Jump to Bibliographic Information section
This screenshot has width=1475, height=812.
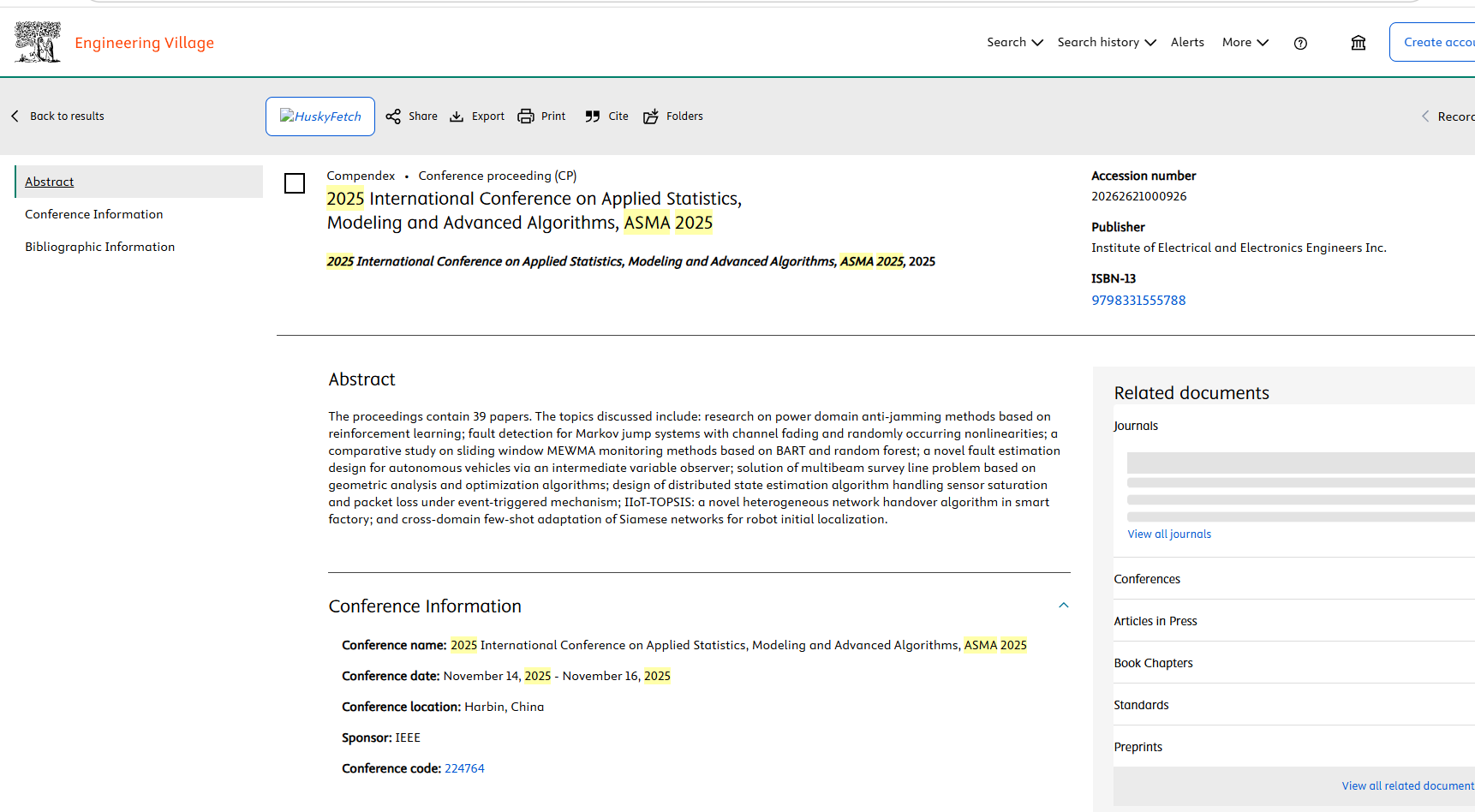(99, 247)
